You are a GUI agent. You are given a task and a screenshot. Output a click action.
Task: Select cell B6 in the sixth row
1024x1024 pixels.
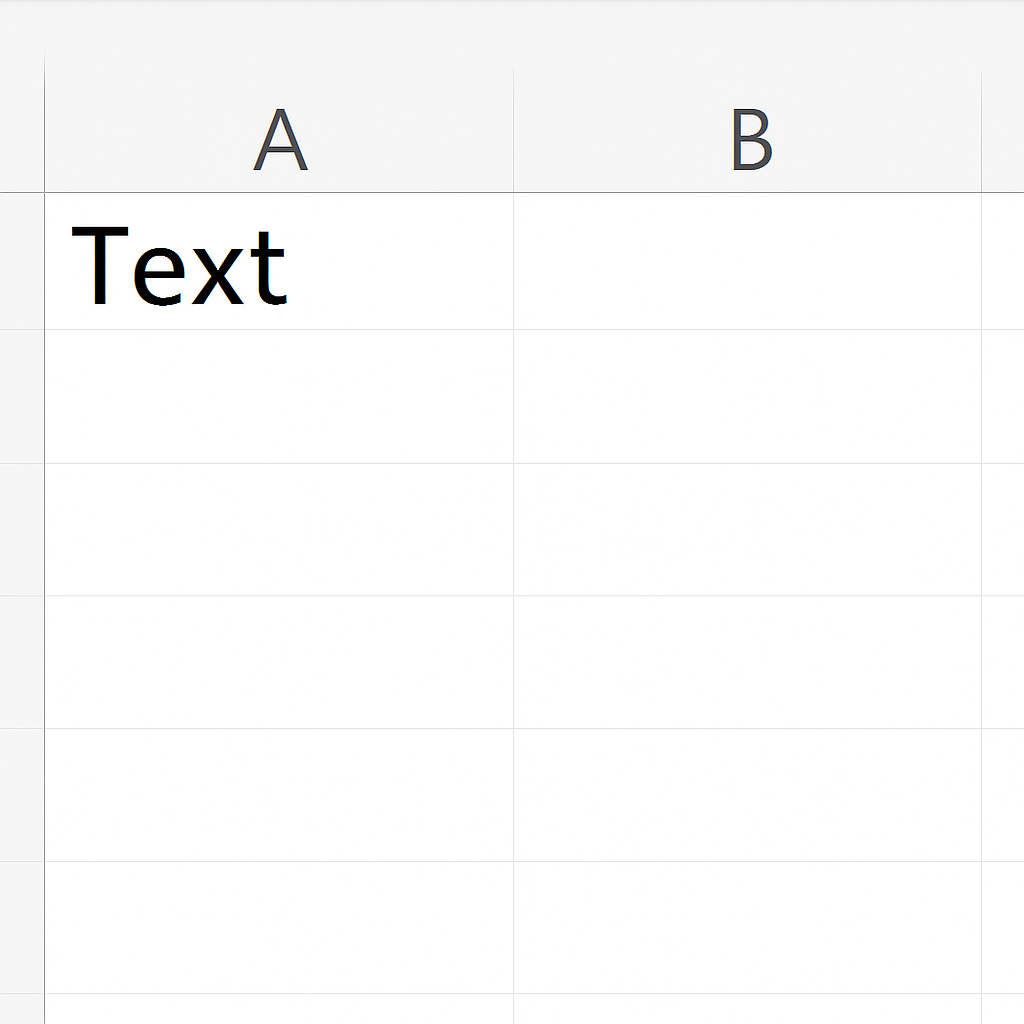click(748, 927)
